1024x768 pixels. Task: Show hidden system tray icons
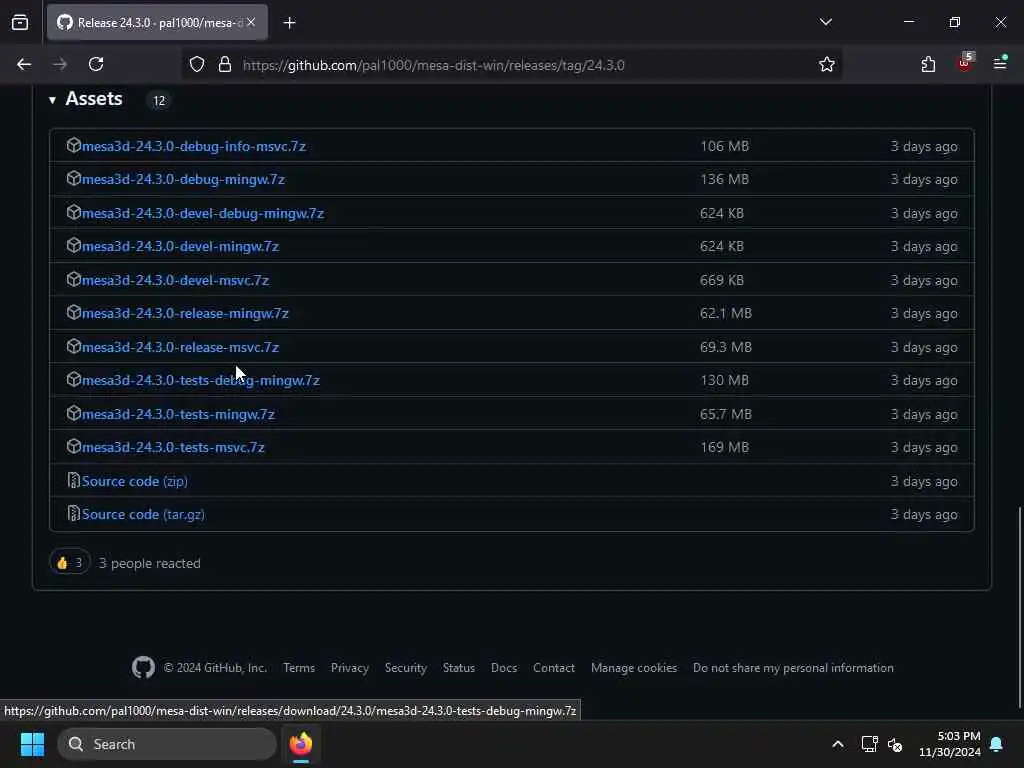[838, 744]
